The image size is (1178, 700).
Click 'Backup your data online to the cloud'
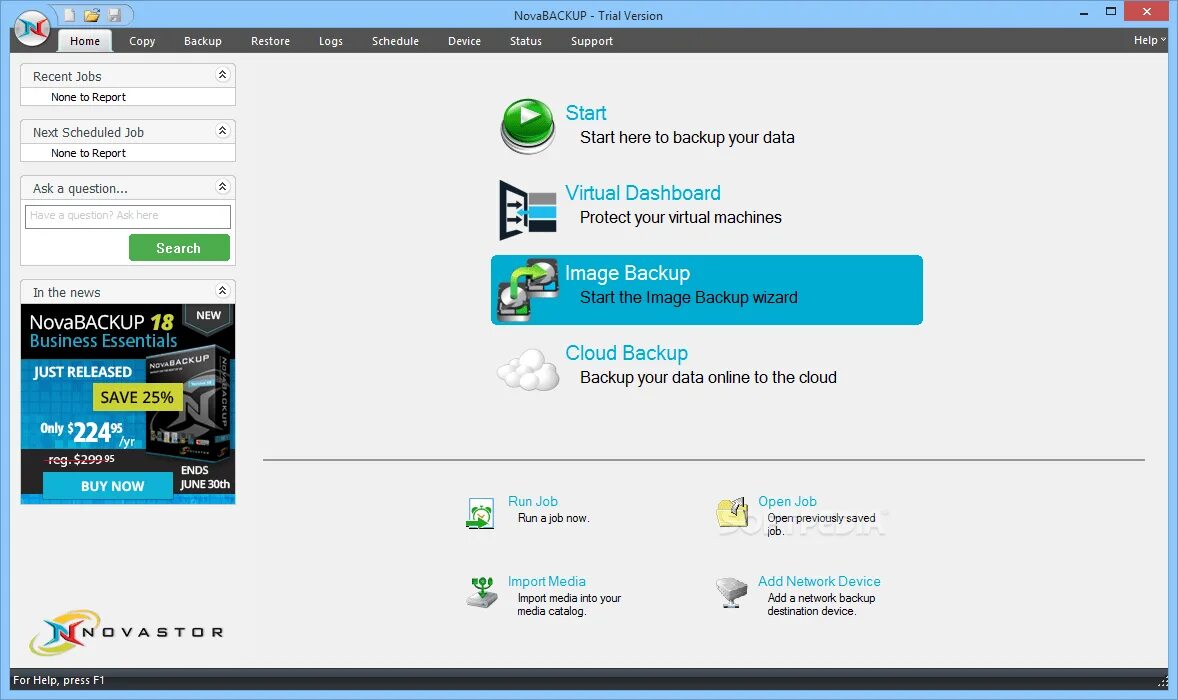[708, 377]
